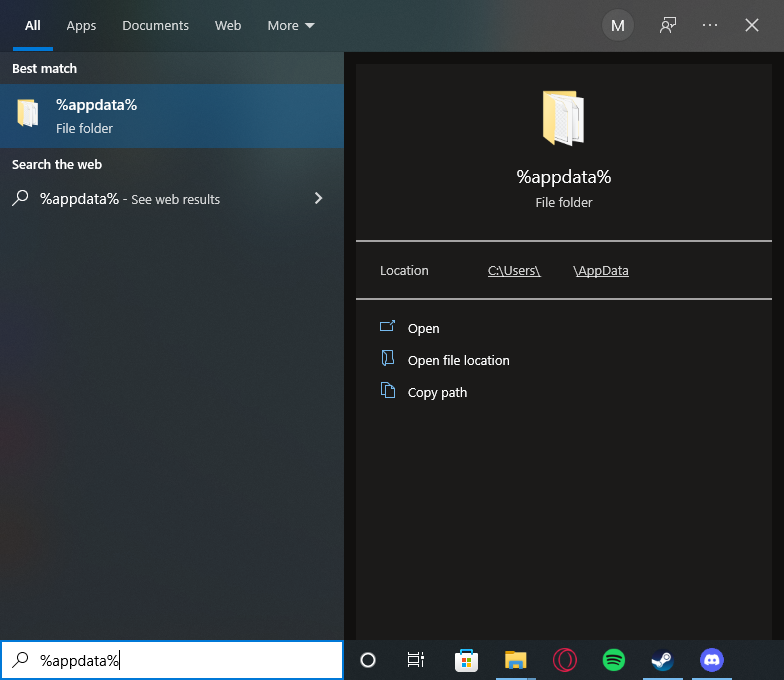Open the Documents search tab
This screenshot has height=680, width=784.
pyautogui.click(x=156, y=26)
